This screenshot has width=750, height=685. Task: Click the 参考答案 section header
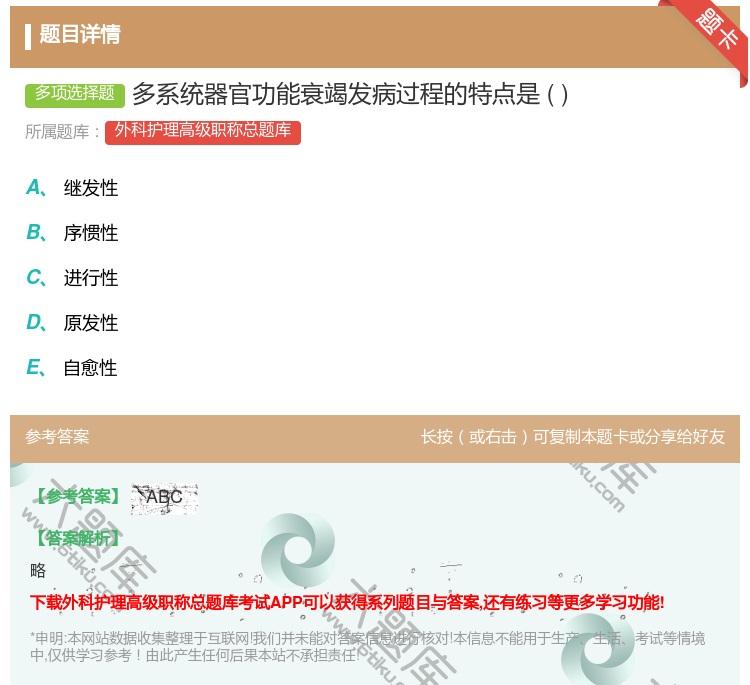57,437
